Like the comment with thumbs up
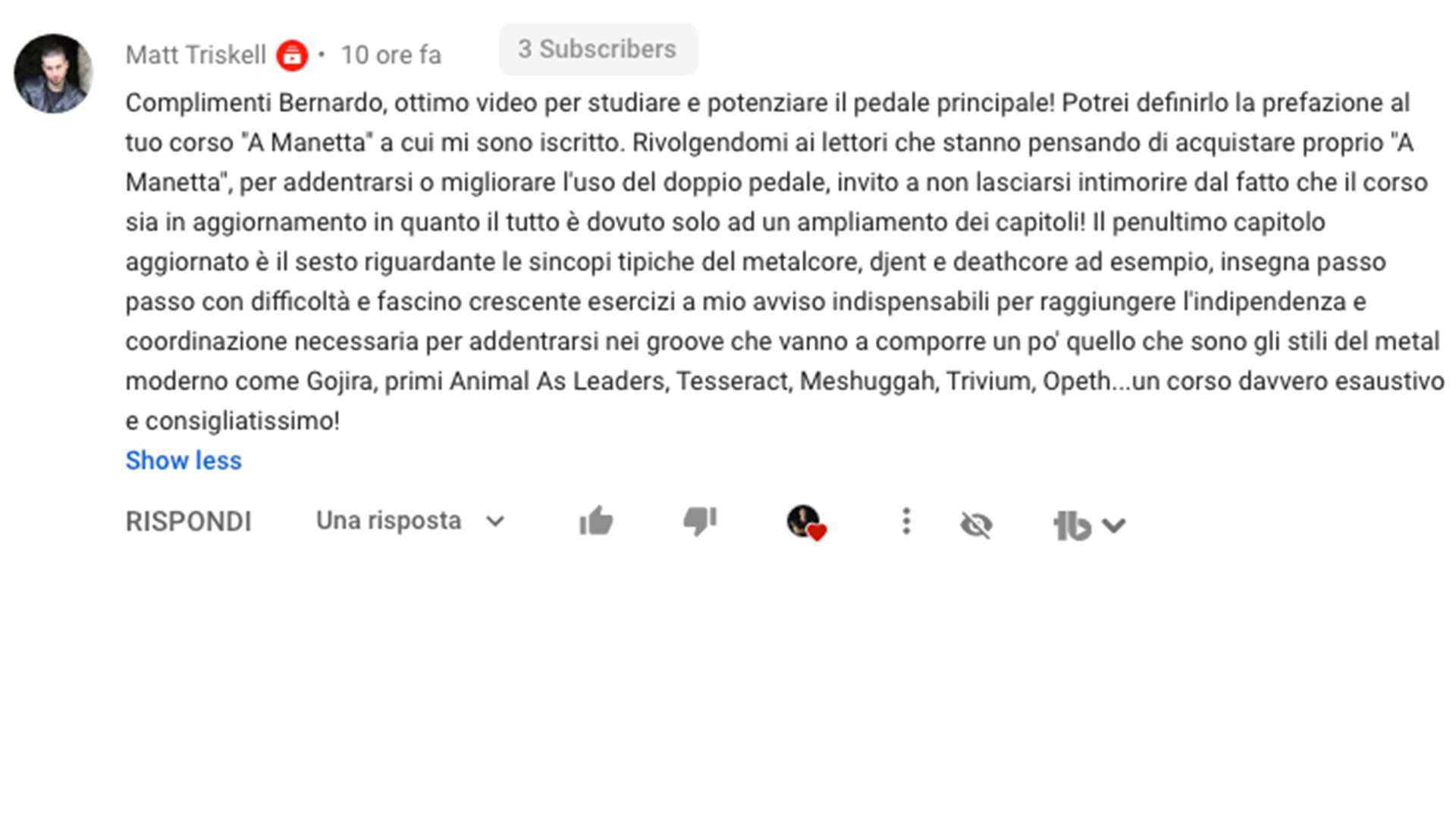 596,521
